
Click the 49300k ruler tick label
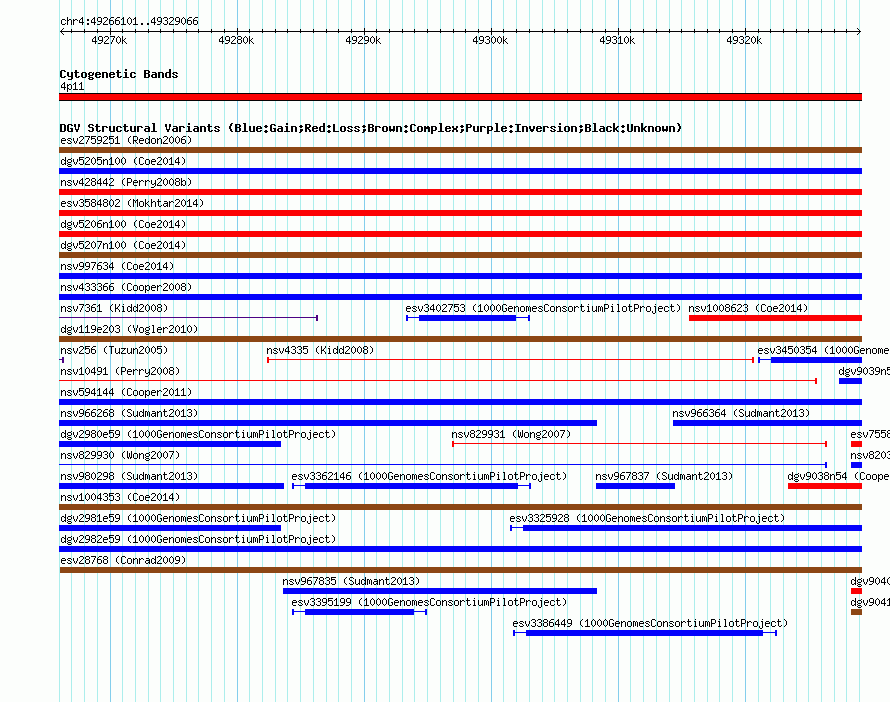point(490,40)
